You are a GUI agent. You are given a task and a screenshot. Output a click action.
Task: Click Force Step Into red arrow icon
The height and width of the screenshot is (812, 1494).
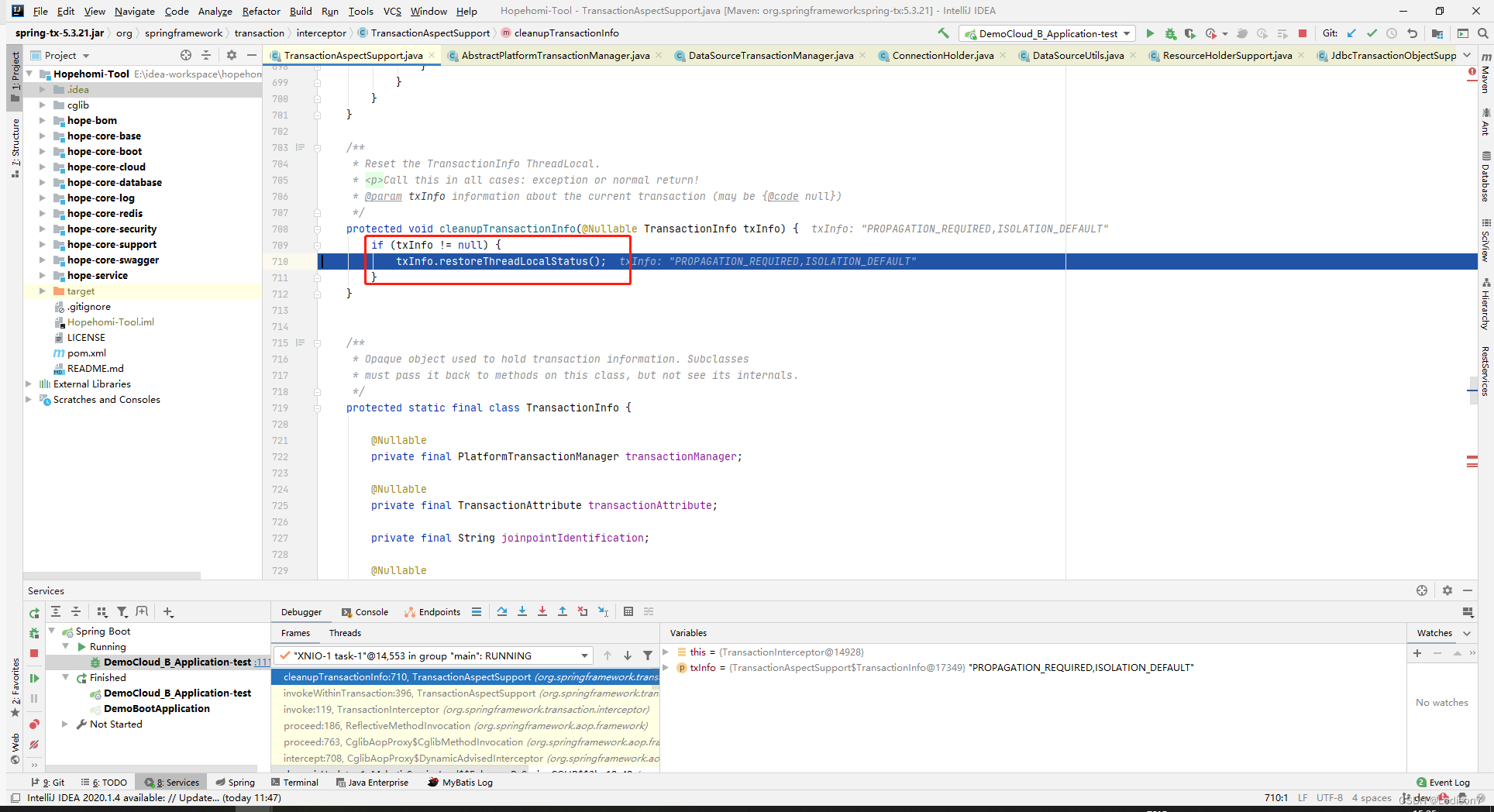[542, 611]
